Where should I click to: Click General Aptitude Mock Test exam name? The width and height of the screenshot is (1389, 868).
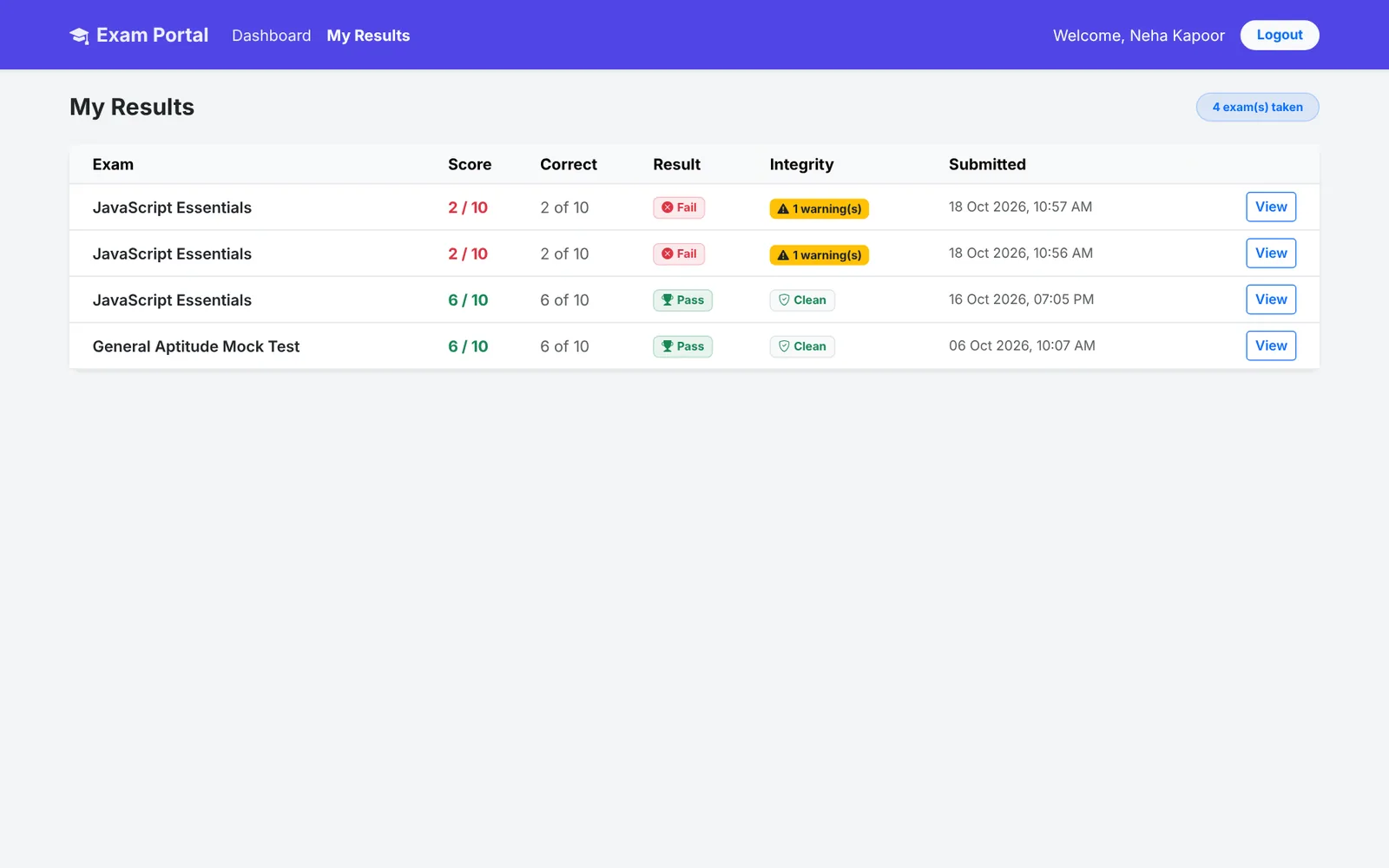click(x=196, y=346)
